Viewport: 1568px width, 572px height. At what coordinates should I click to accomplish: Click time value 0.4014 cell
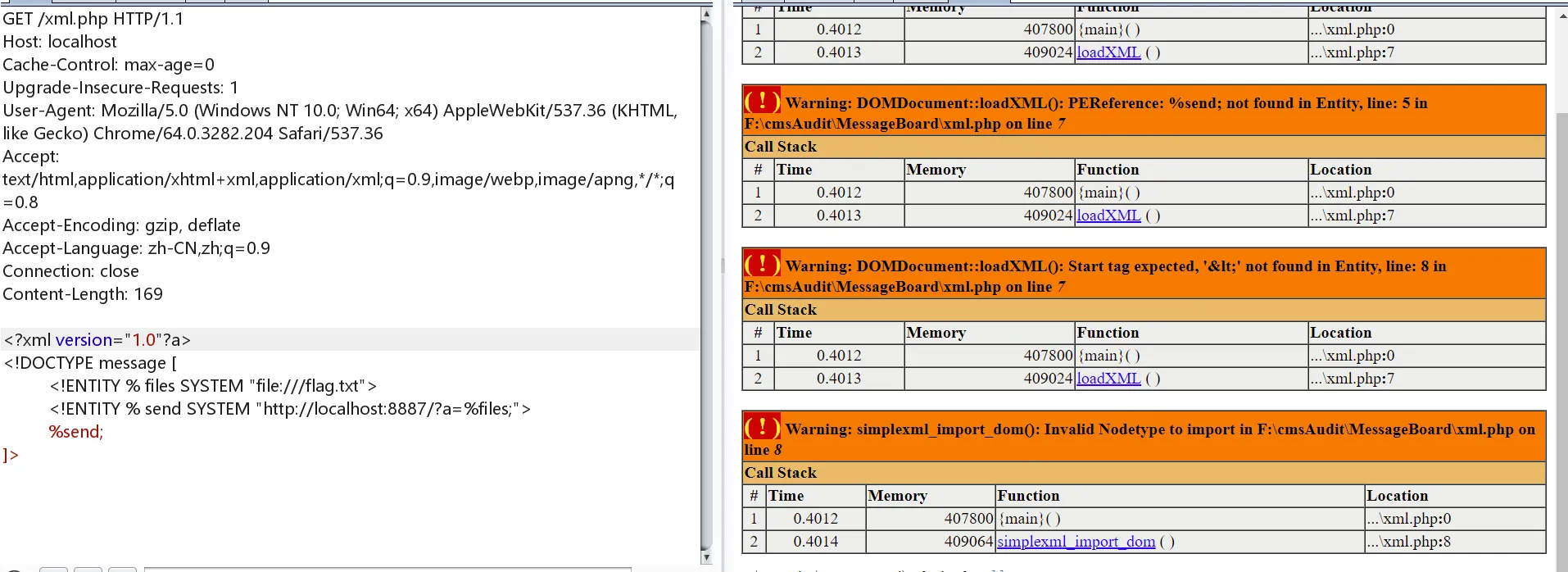[816, 542]
